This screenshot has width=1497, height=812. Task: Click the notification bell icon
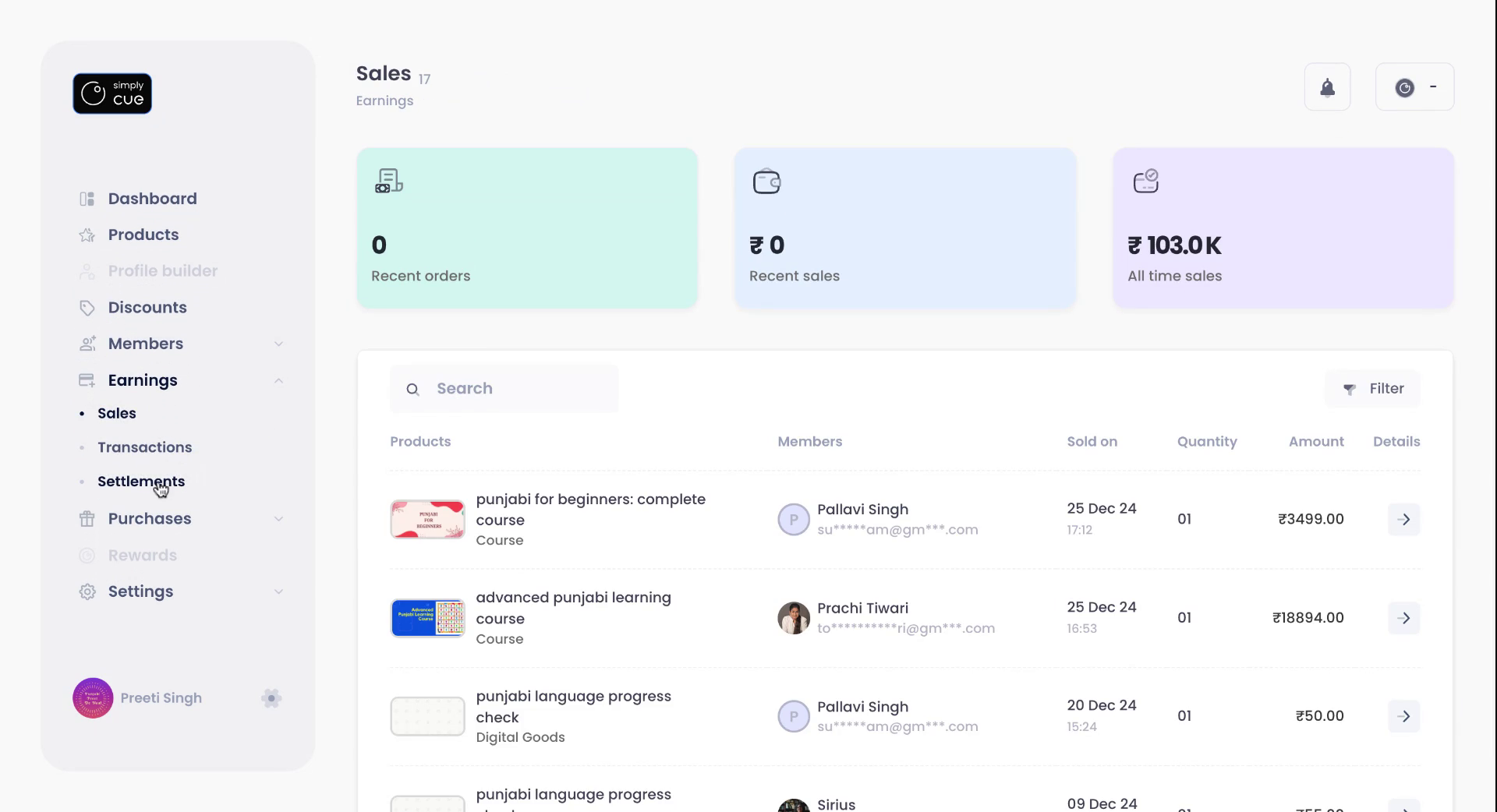coord(1327,87)
